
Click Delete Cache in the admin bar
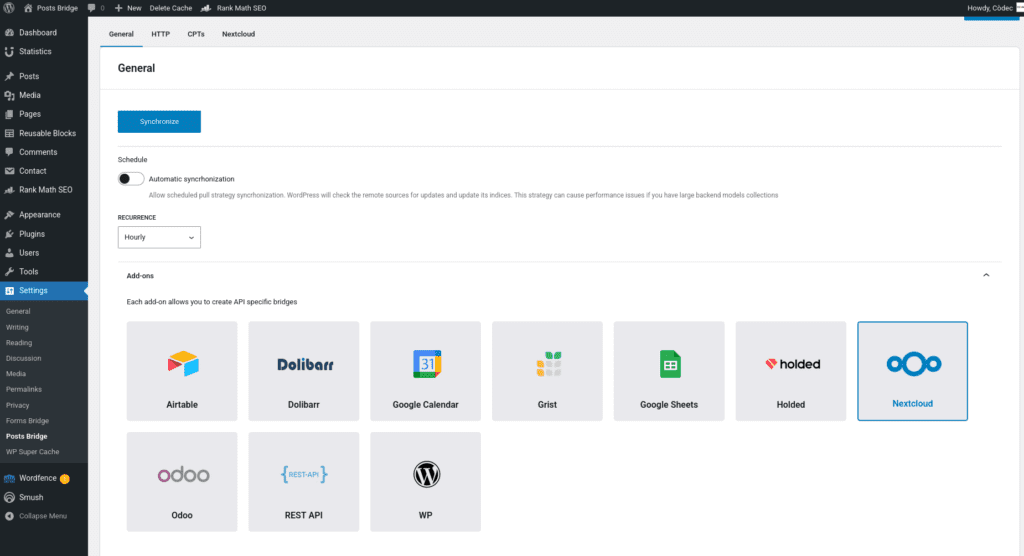170,8
